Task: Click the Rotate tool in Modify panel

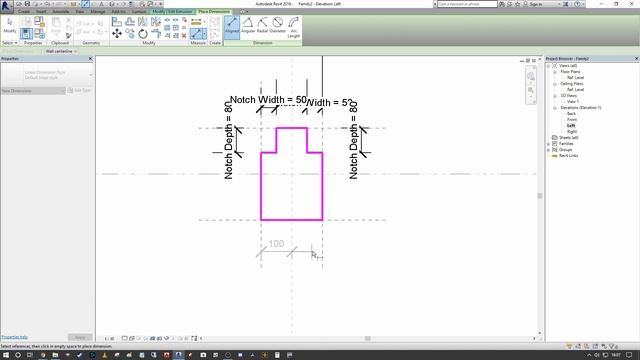Action: pos(143,33)
